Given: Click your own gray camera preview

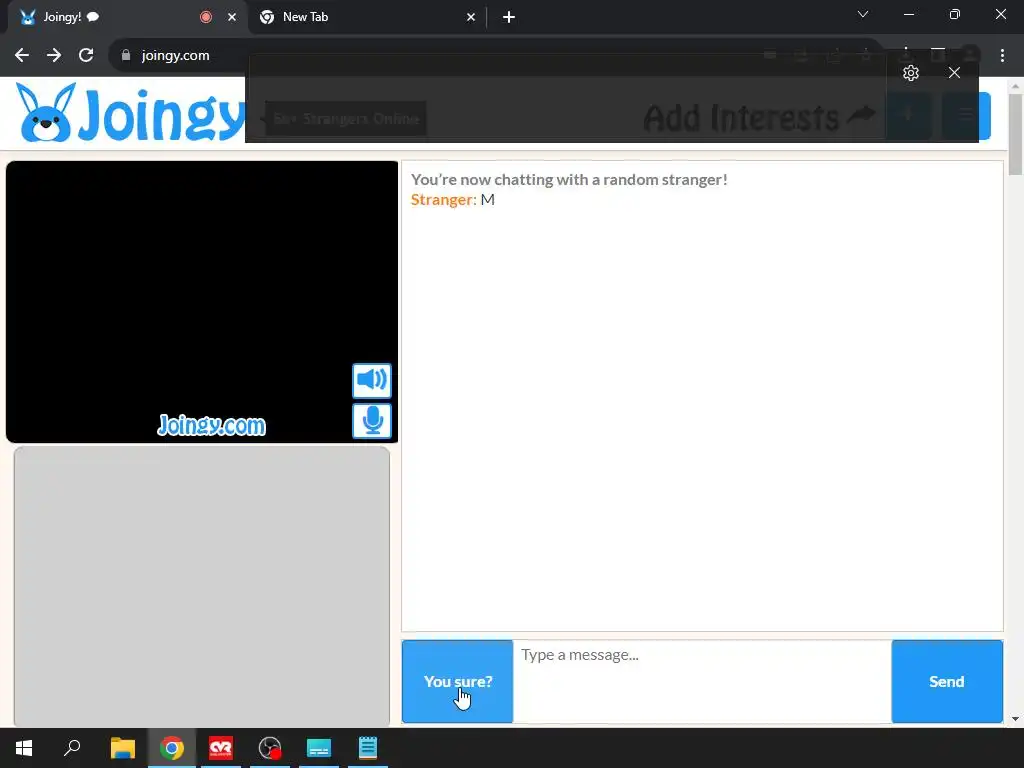Looking at the screenshot, I should coord(202,586).
